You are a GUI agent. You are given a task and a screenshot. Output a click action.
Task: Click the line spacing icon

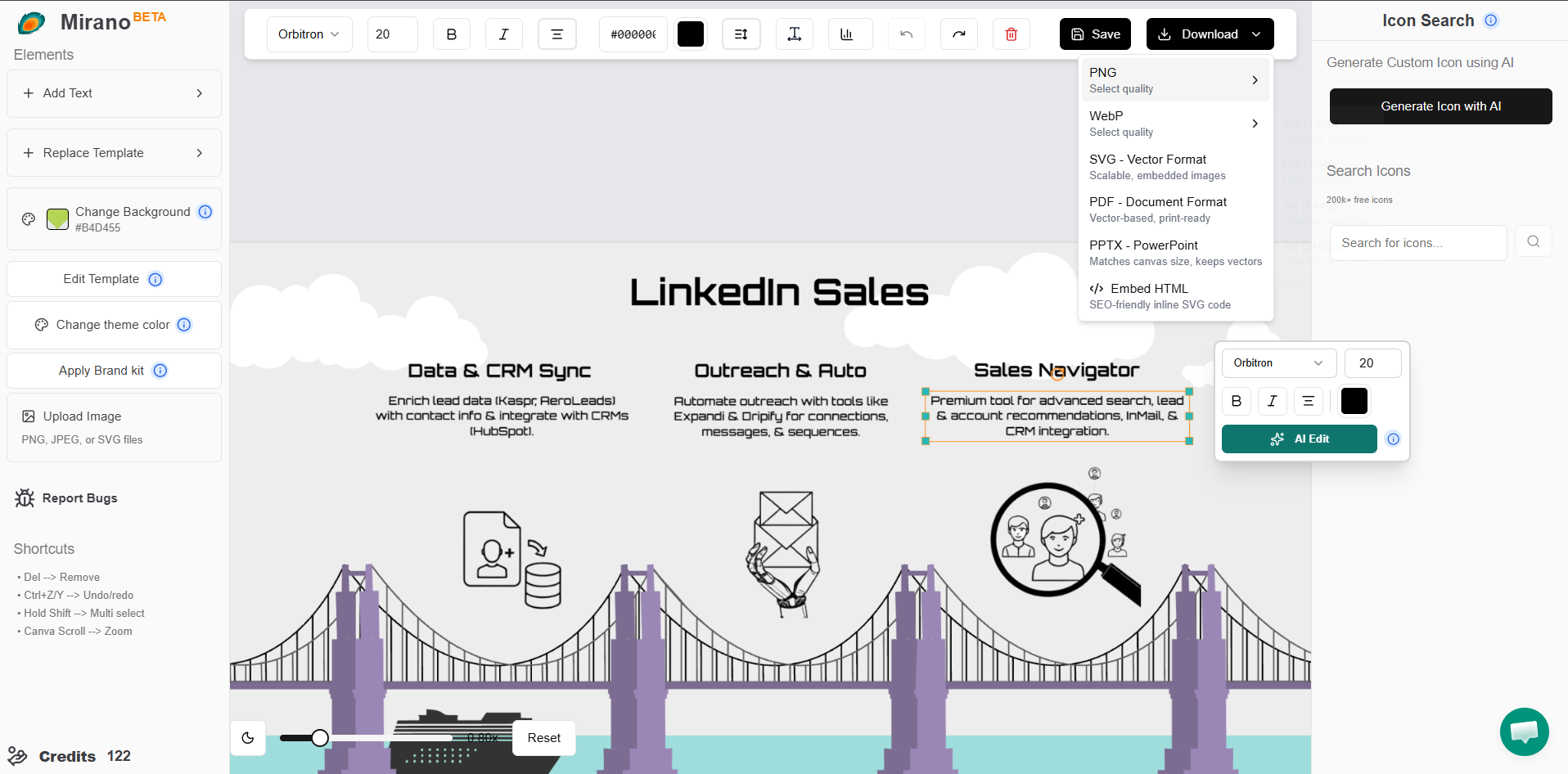(741, 34)
